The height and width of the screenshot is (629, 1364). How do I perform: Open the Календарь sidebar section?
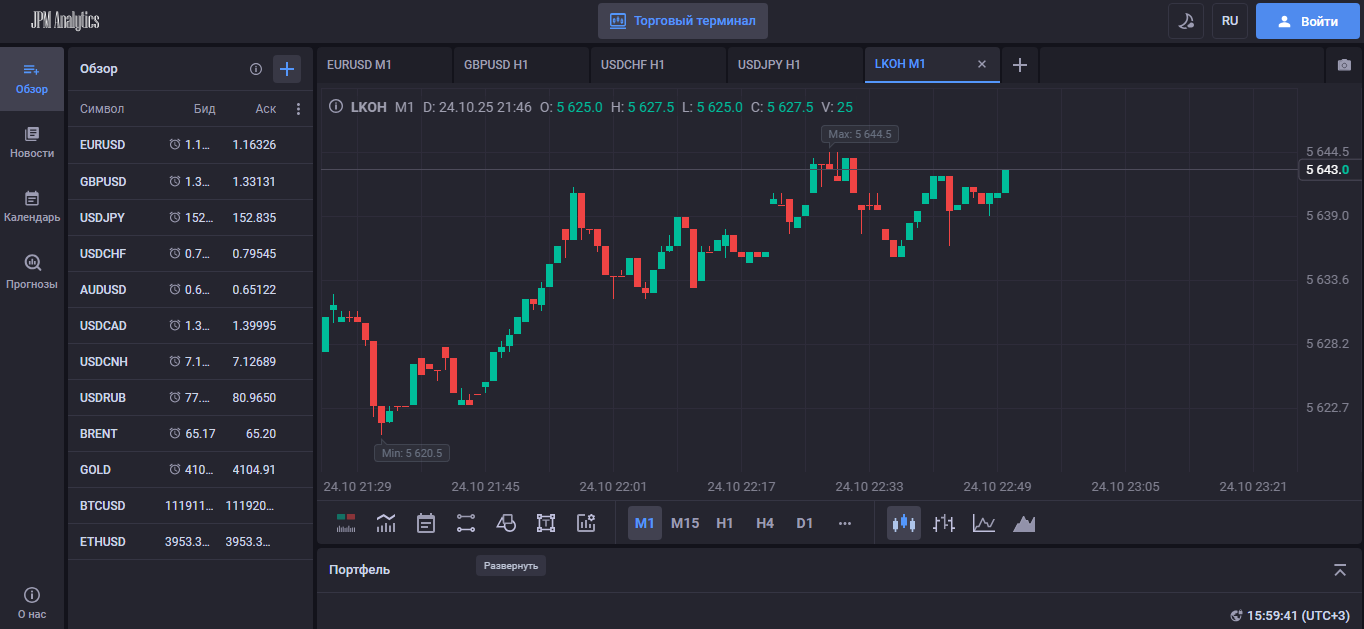click(32, 207)
